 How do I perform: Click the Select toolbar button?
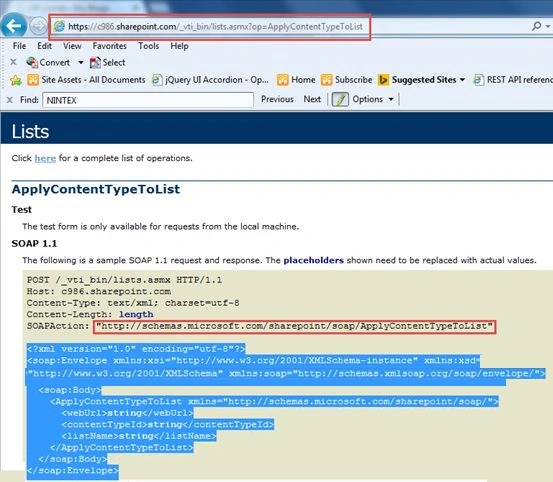point(108,62)
